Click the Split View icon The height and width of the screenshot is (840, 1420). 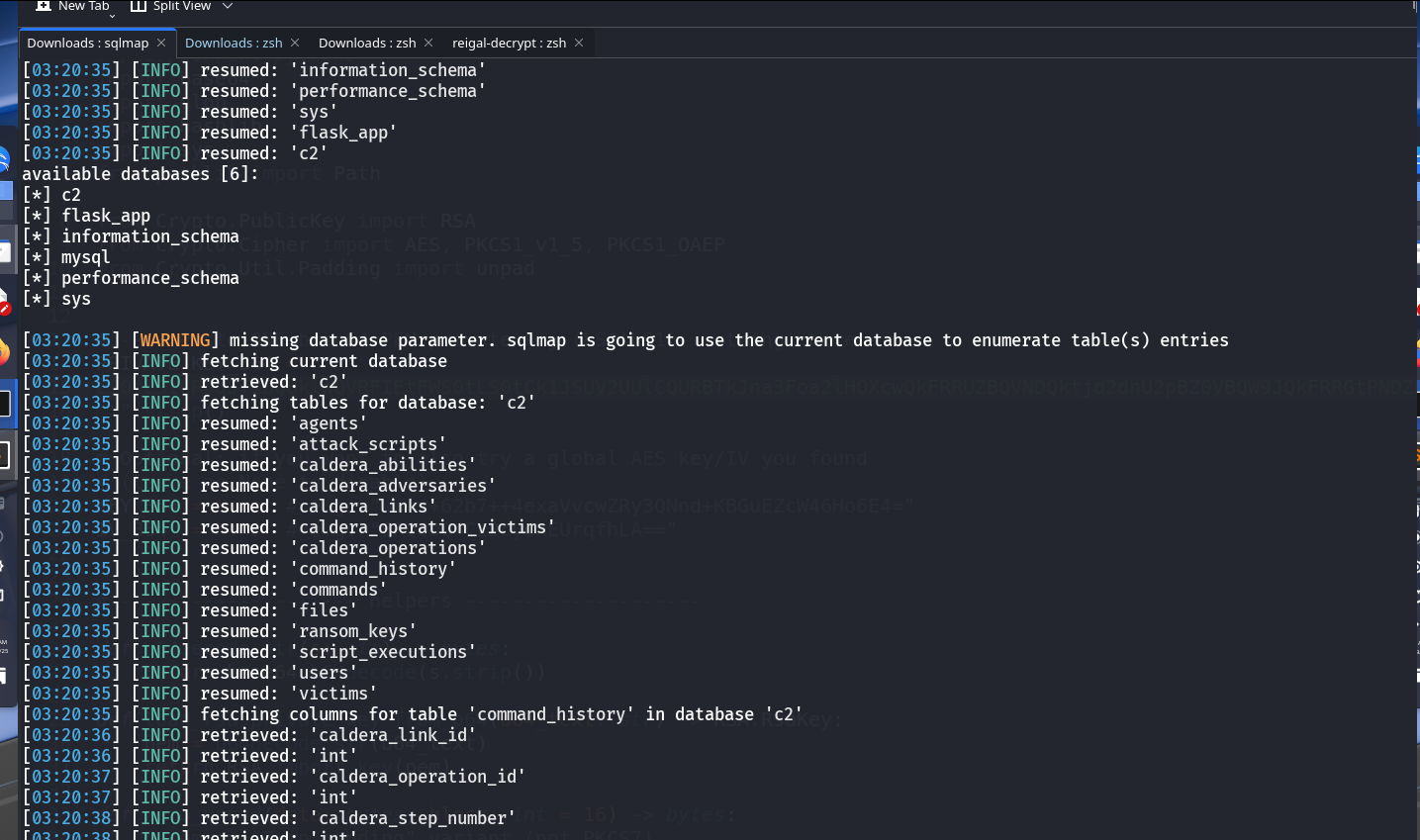(x=139, y=6)
